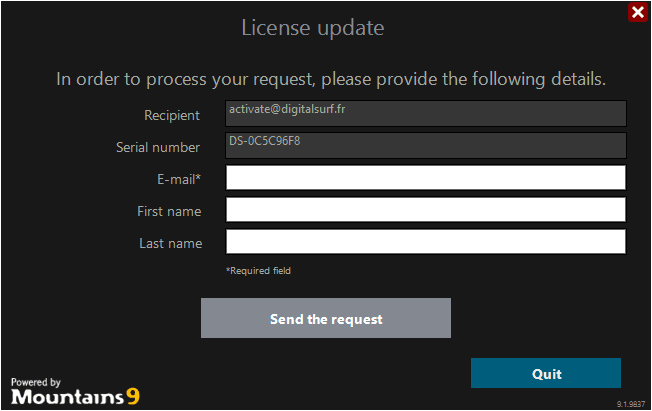
Task: Select the Recipient field with activate@digitalsurf.fr
Action: (426, 113)
